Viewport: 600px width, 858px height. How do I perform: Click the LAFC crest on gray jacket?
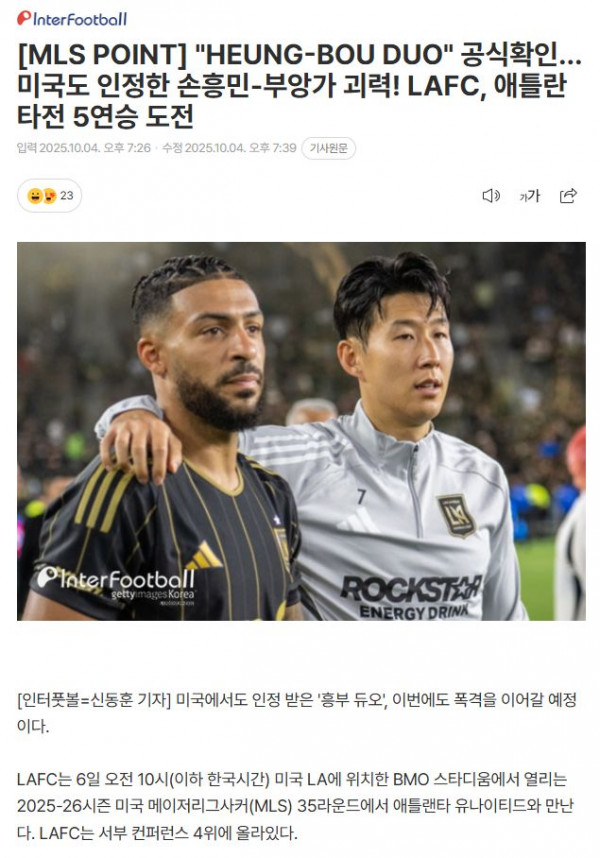click(x=456, y=515)
